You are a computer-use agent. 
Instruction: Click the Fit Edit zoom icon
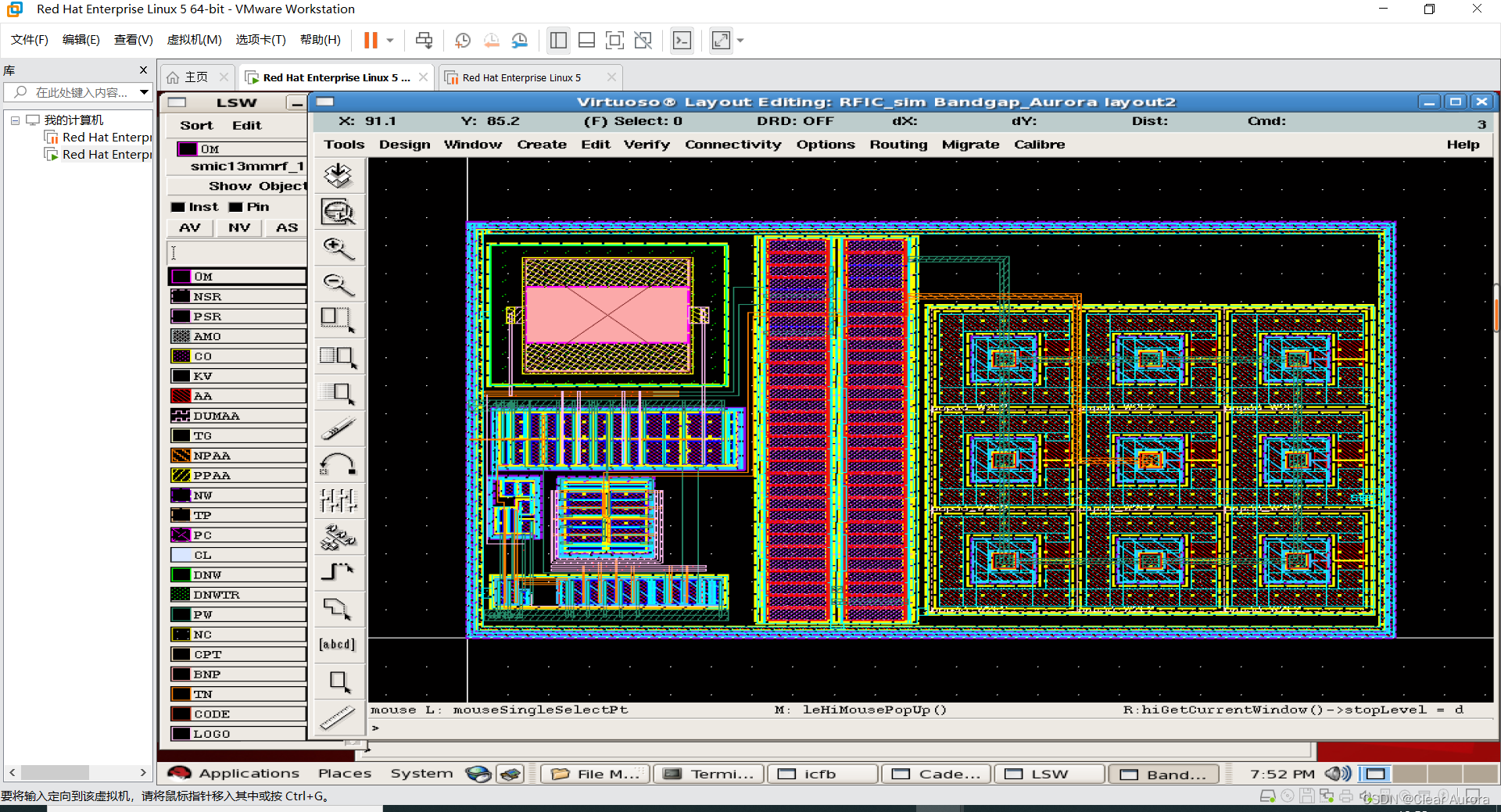click(339, 212)
